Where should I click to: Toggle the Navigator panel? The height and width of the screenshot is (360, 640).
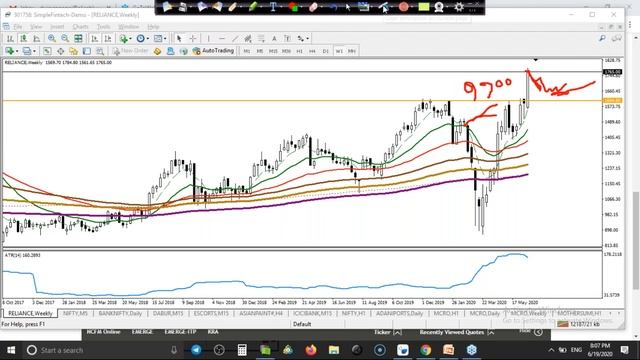(x=73, y=51)
